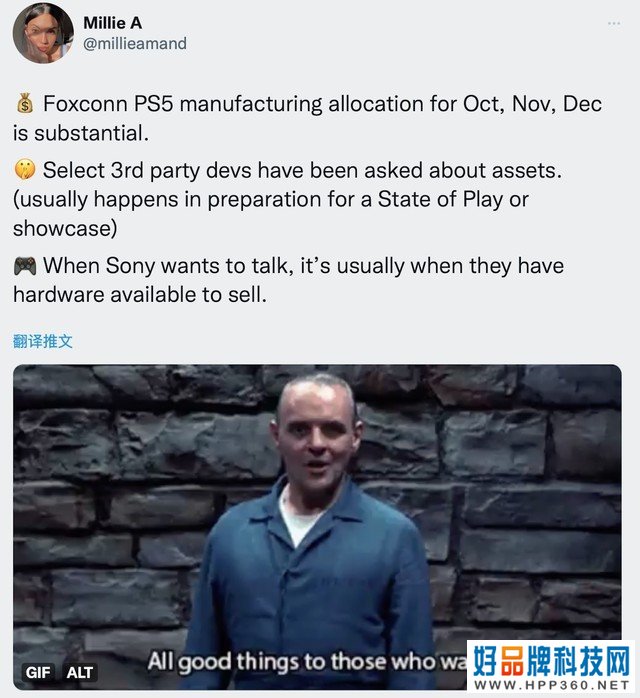The image size is (640, 698).
Task: Click the shushing face emoji
Action: [25, 170]
